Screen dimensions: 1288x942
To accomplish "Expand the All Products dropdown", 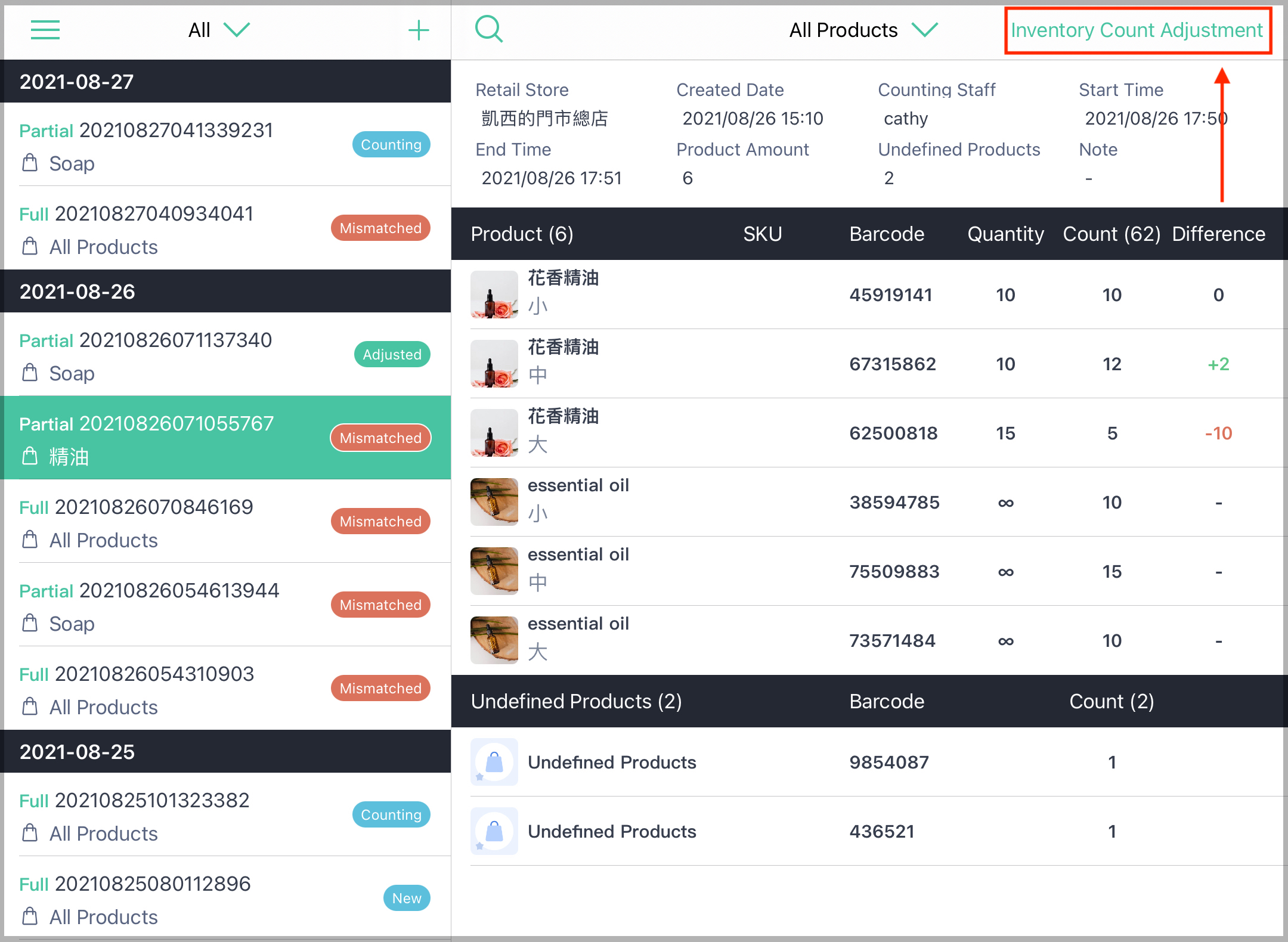I will [863, 30].
